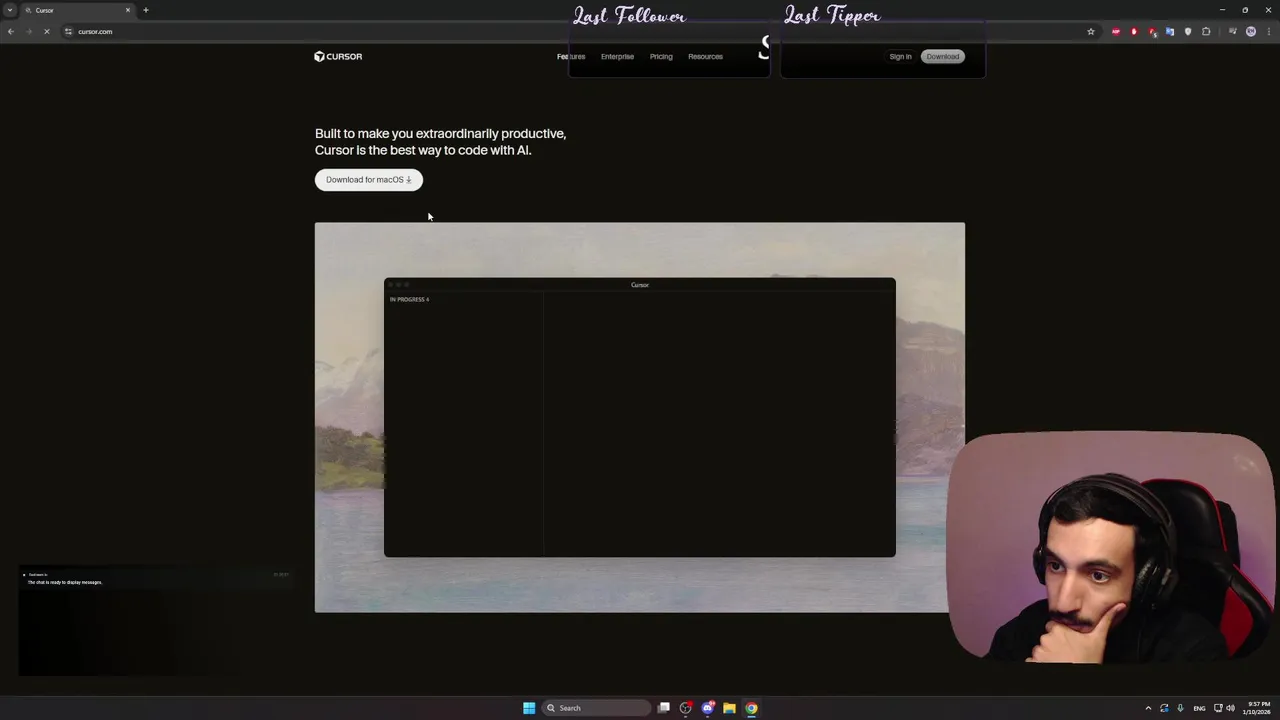
Task: Click the header Download button
Action: [942, 56]
